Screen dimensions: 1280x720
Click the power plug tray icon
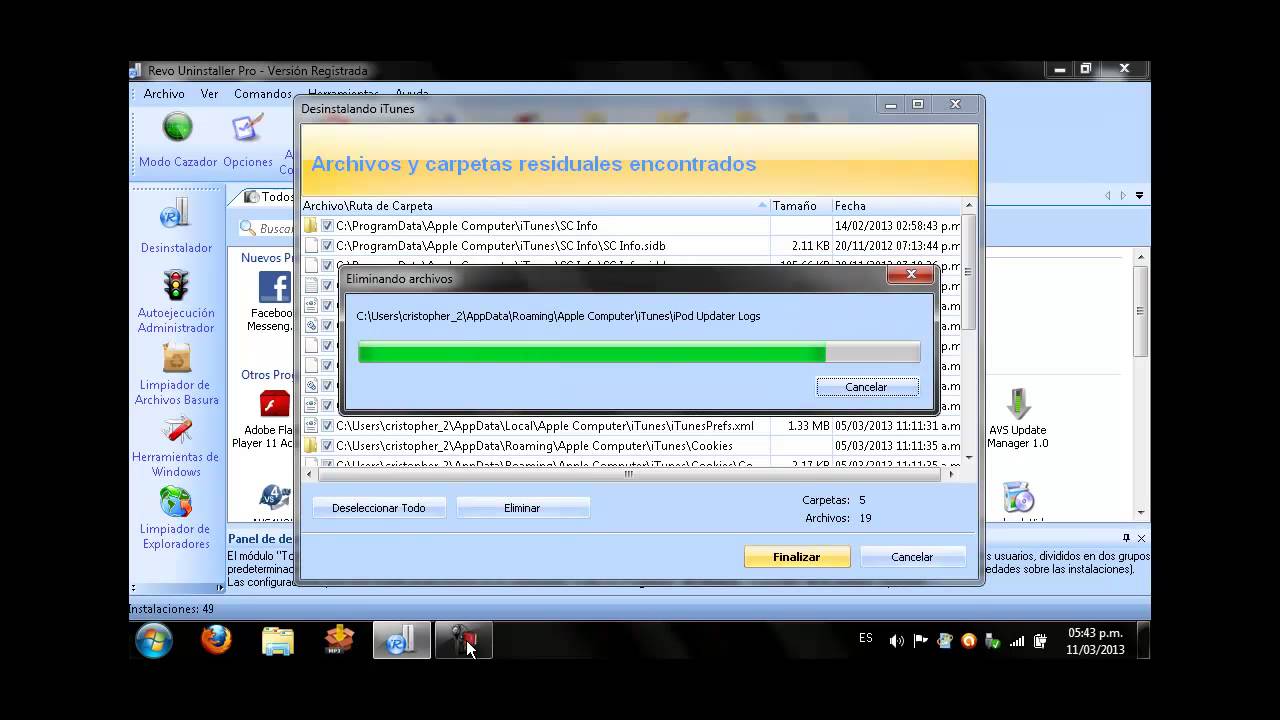tap(1040, 641)
